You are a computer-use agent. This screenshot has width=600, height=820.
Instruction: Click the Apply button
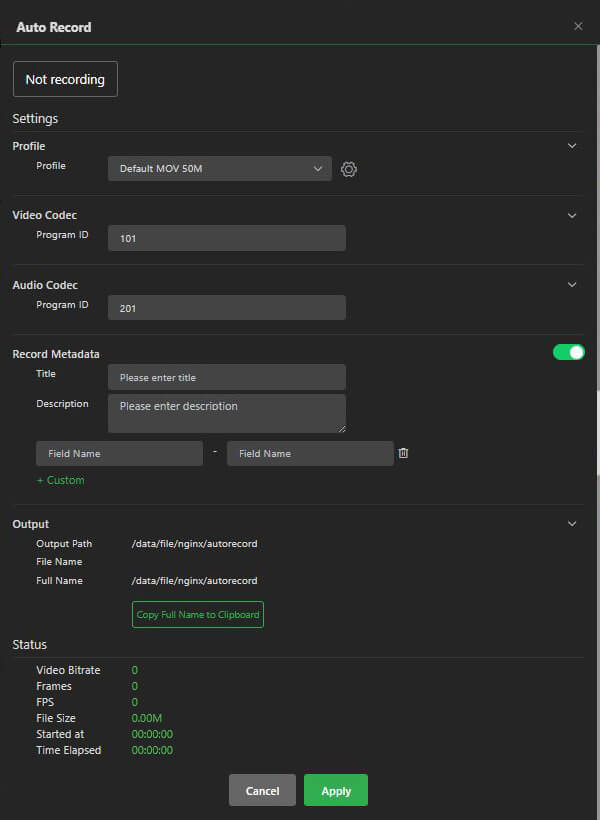pyautogui.click(x=335, y=789)
